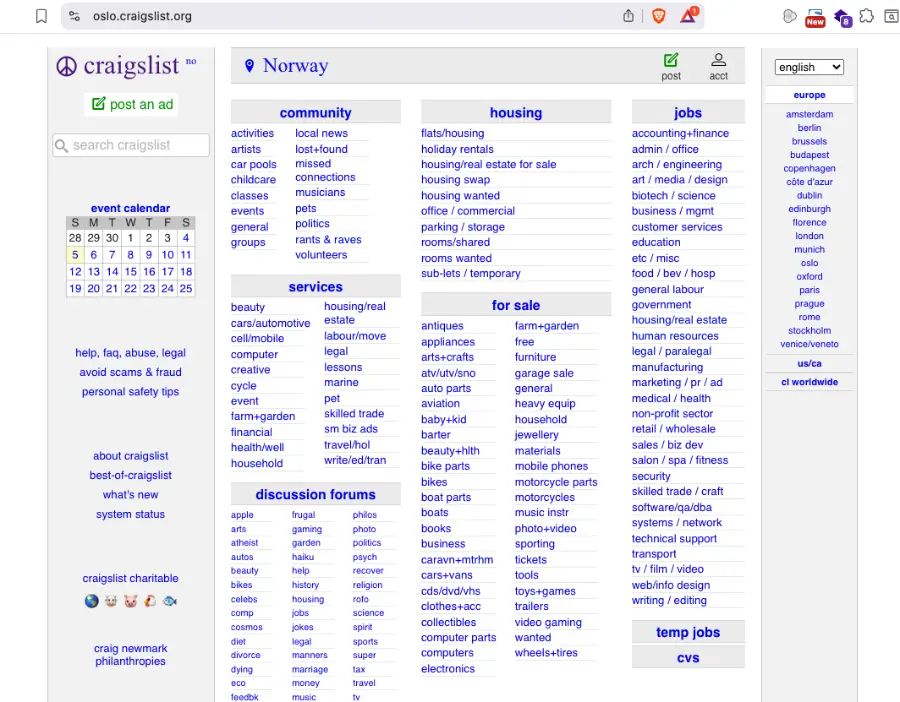Open the bikes link under for sale
This screenshot has height=702, width=900.
(434, 482)
